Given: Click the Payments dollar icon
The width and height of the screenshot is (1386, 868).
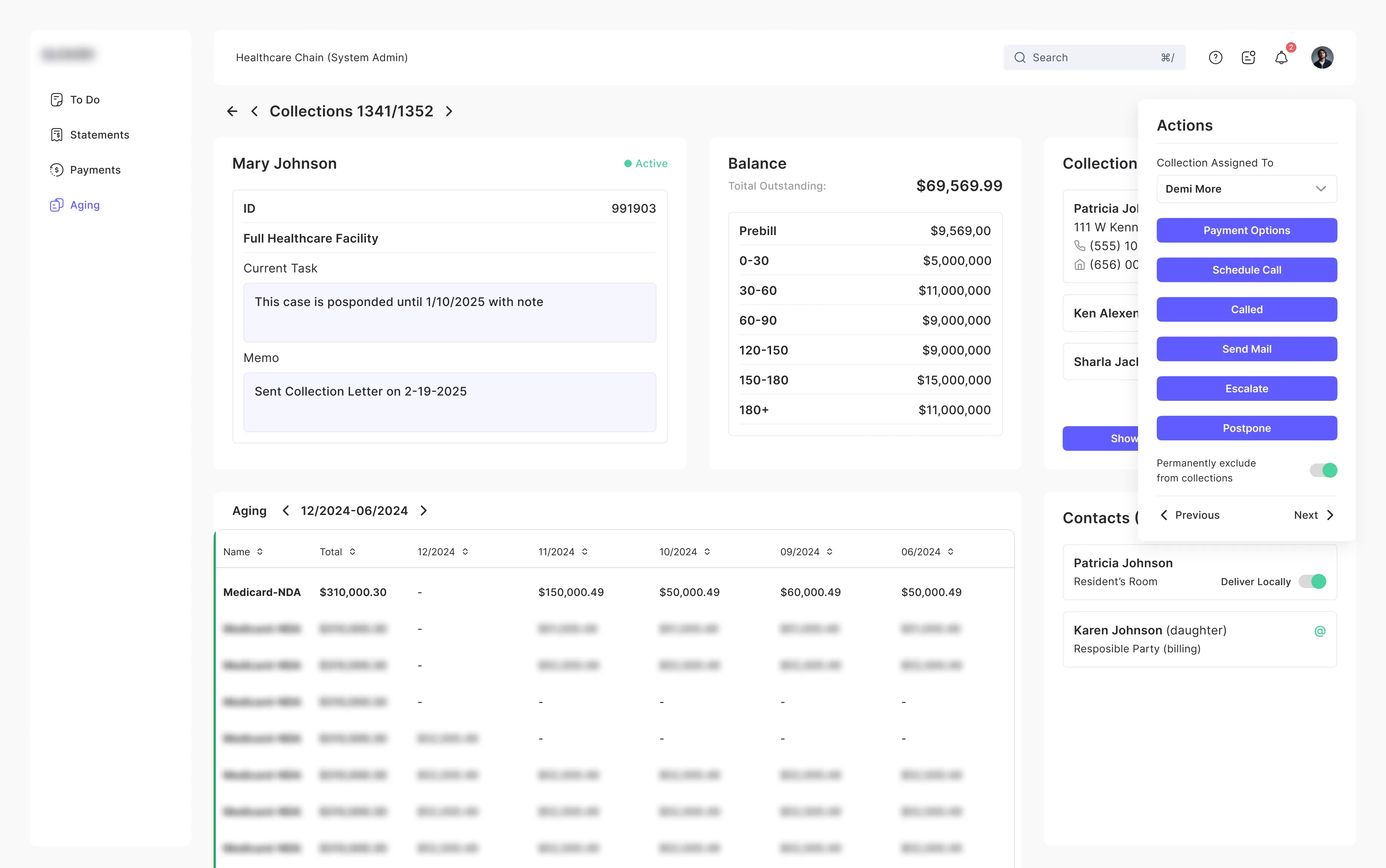Looking at the screenshot, I should pyautogui.click(x=56, y=170).
